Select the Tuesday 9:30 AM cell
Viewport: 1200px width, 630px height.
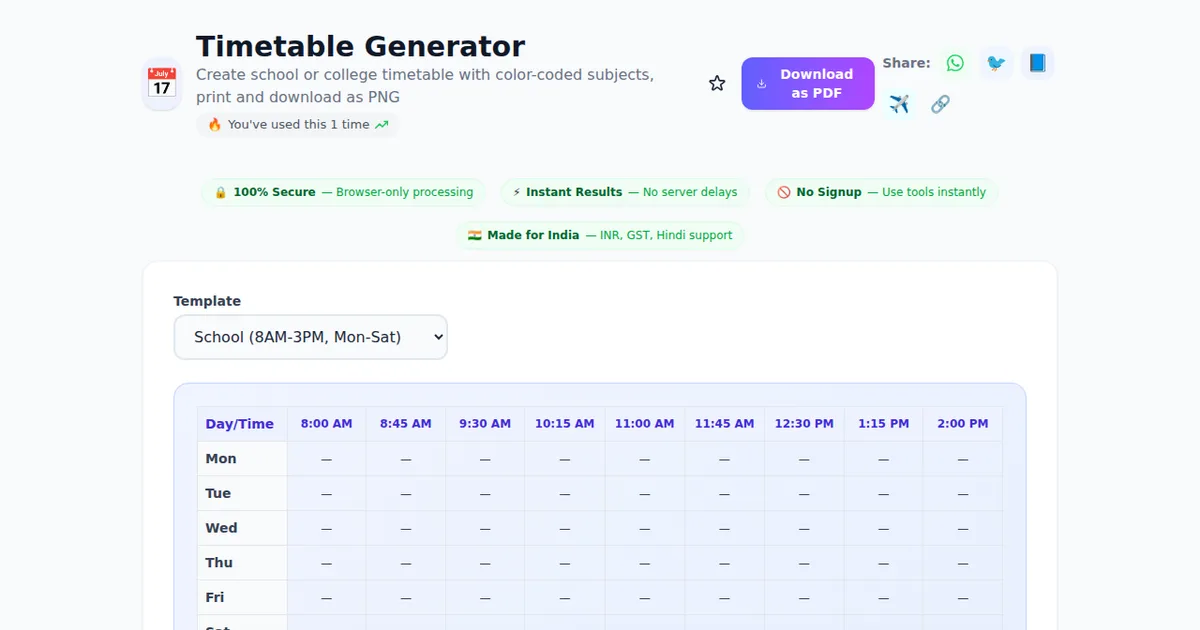(x=485, y=494)
